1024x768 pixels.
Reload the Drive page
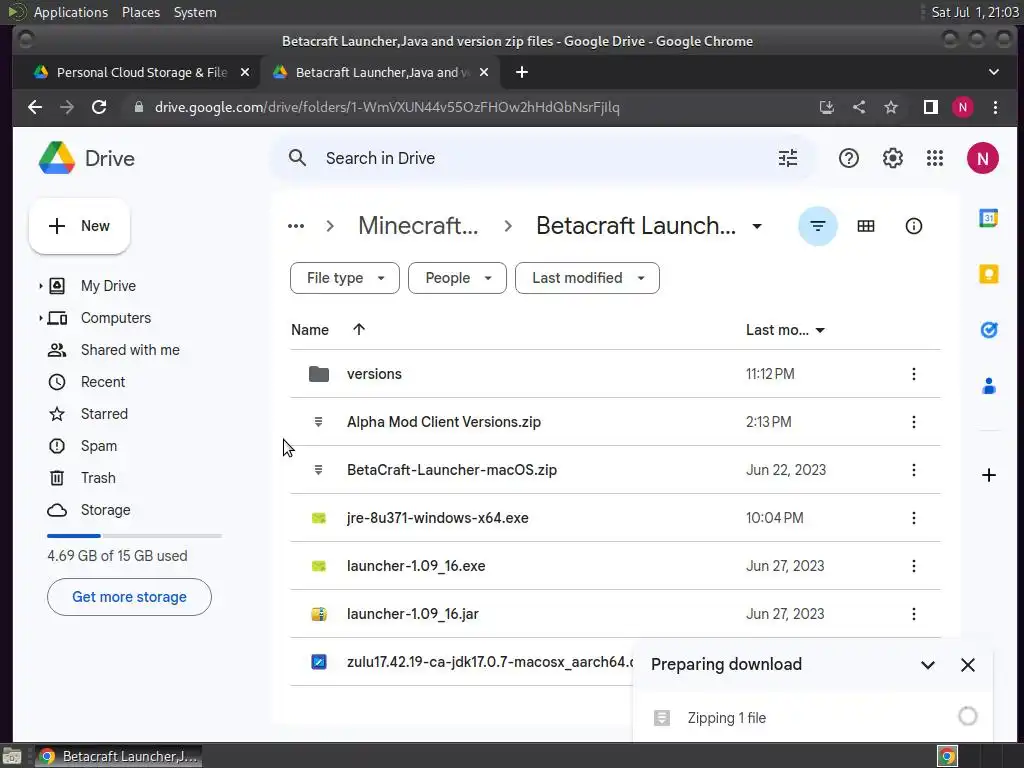[99, 107]
